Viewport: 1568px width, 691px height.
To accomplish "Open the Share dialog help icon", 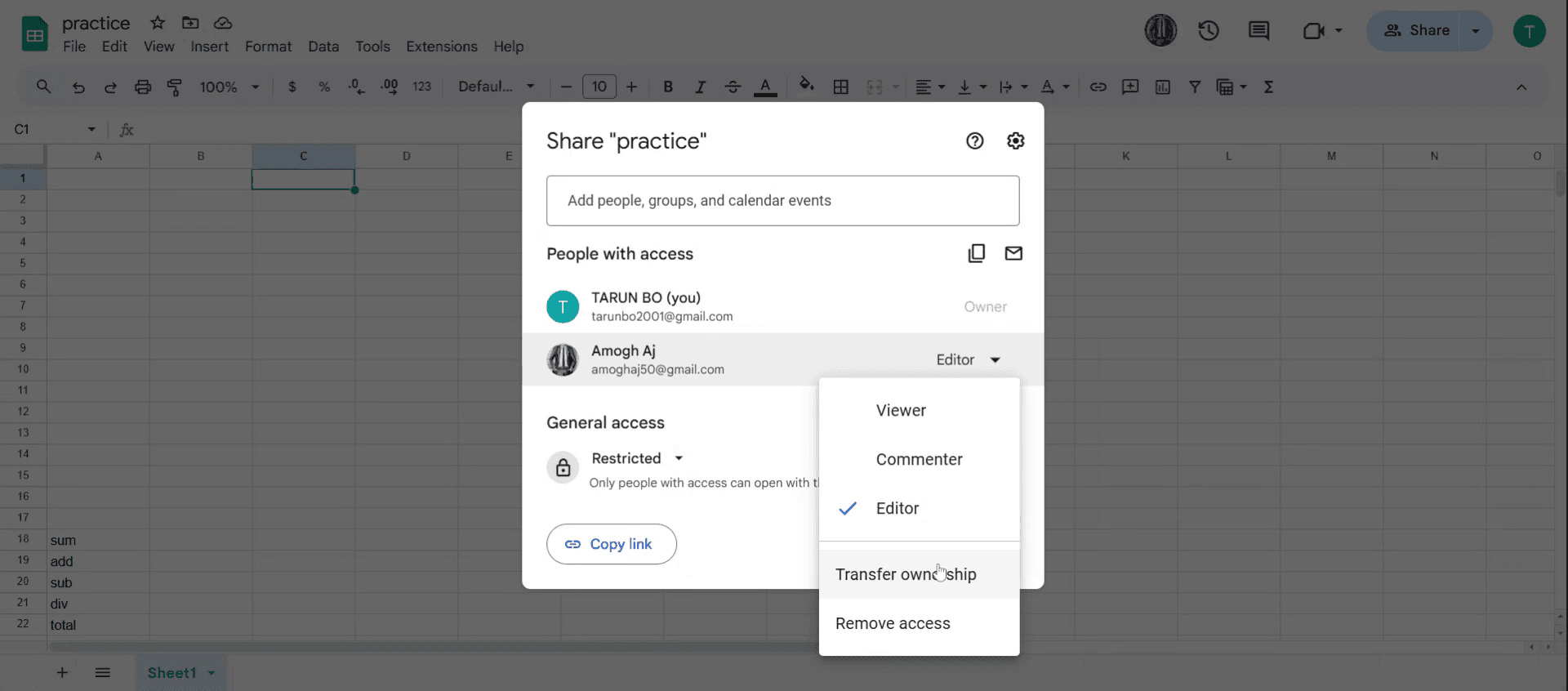I will [974, 140].
